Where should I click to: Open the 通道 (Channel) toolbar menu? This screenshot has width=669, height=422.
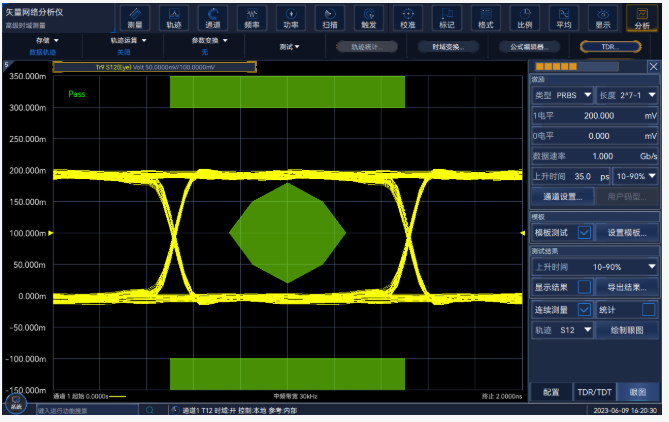click(213, 18)
